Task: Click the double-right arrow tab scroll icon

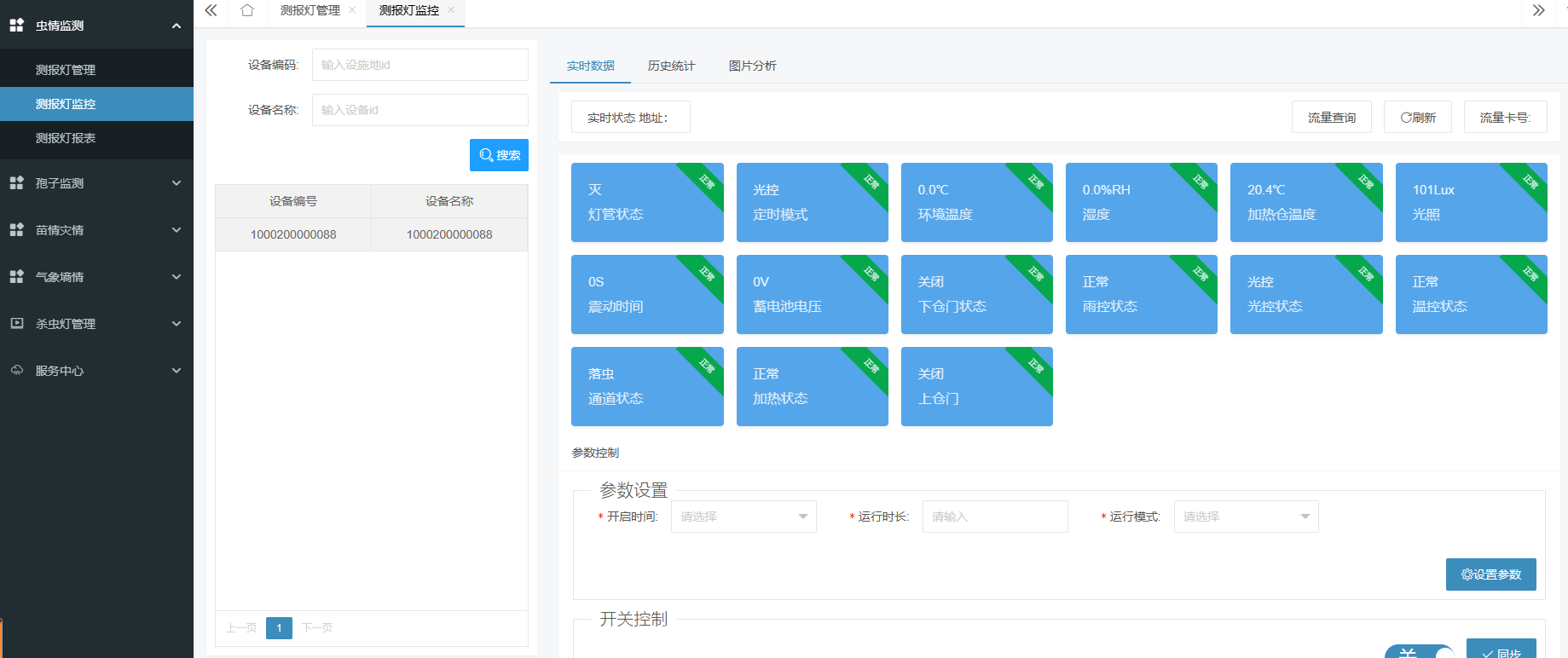Action: coord(1538,10)
